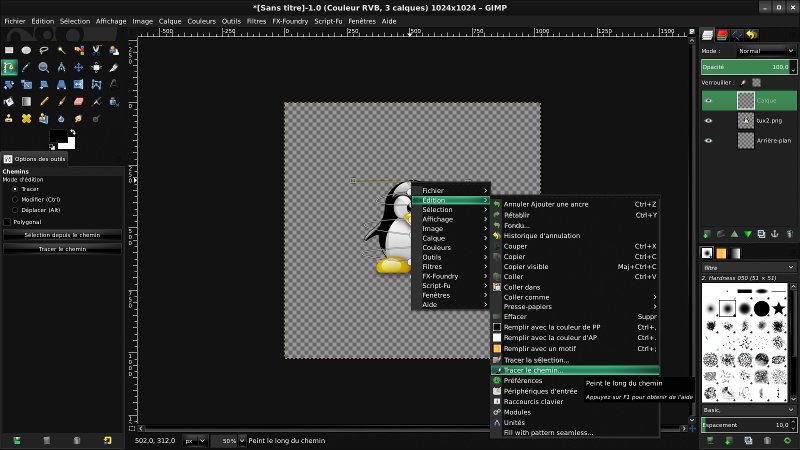The width and height of the screenshot is (800, 450).
Task: Choose Copier visible menu entry
Action: (x=575, y=267)
